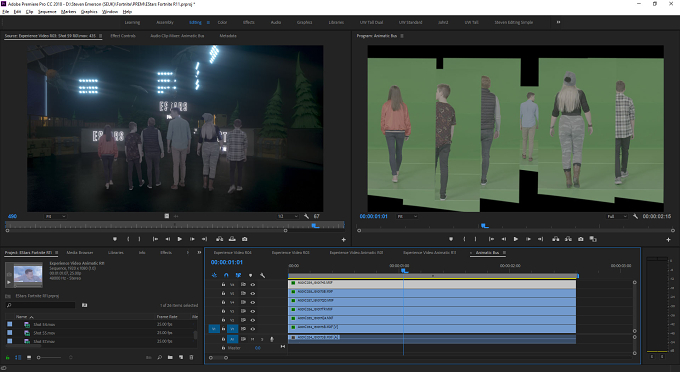Click Lift button in Program monitor
The height and width of the screenshot is (372, 680).
pos(556,239)
